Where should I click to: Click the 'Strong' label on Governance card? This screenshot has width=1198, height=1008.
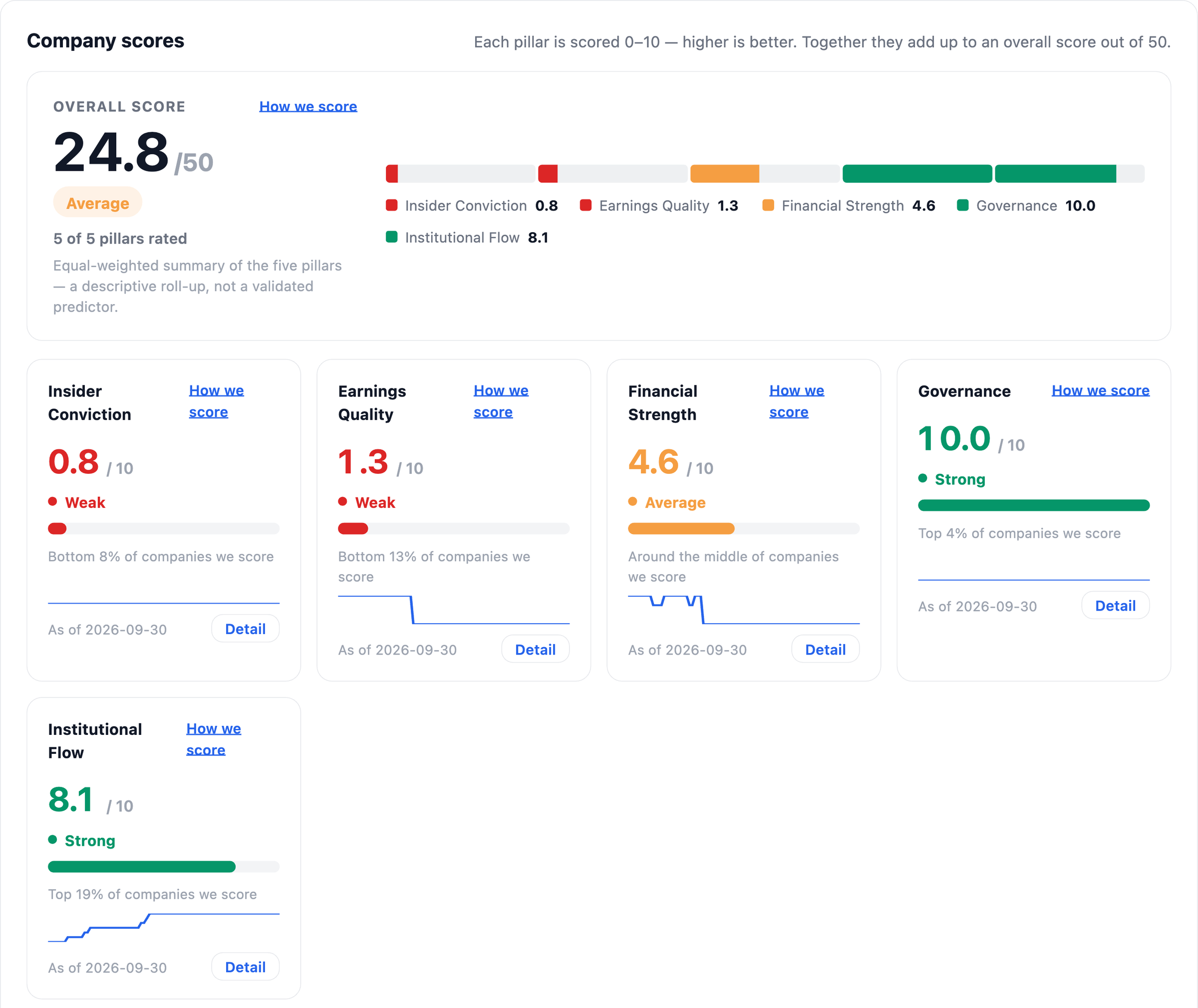(960, 479)
